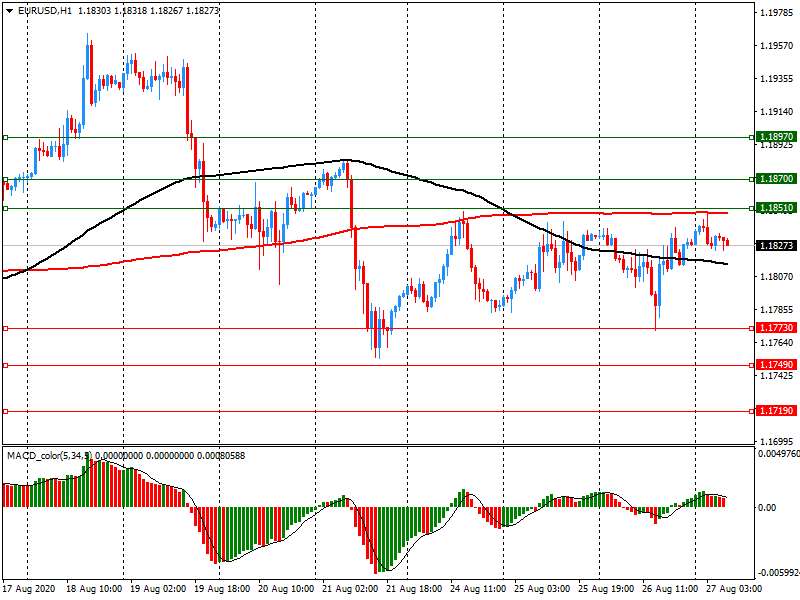The height and width of the screenshot is (600, 800).
Task: Click the EURUSD,H1 chart title text
Action: [x=45, y=10]
